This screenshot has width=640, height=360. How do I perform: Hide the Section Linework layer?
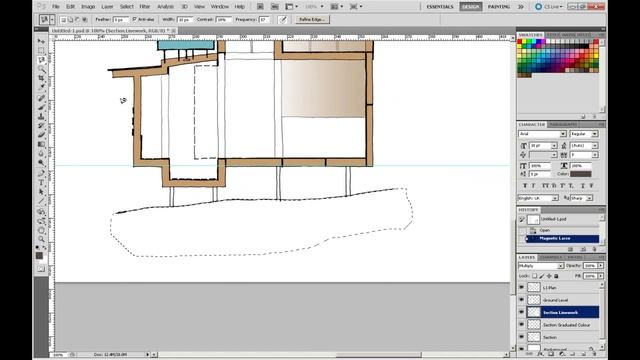point(521,312)
